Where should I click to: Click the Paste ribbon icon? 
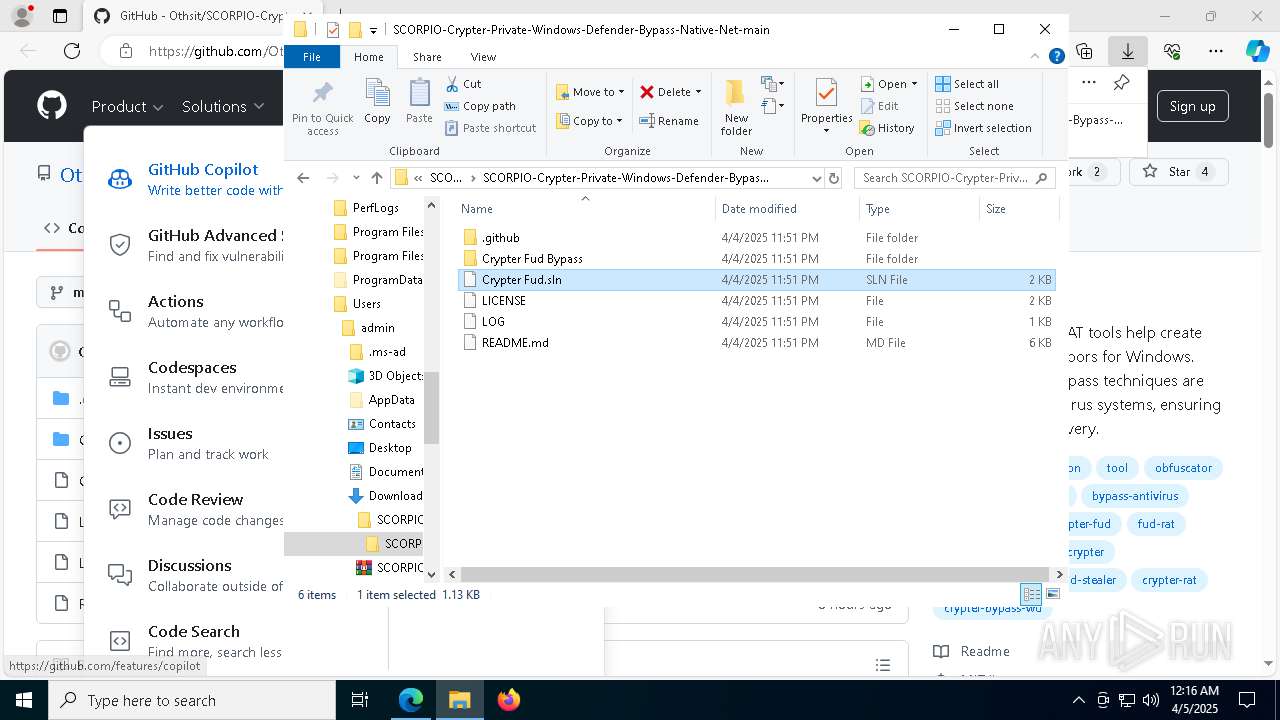pos(419,101)
